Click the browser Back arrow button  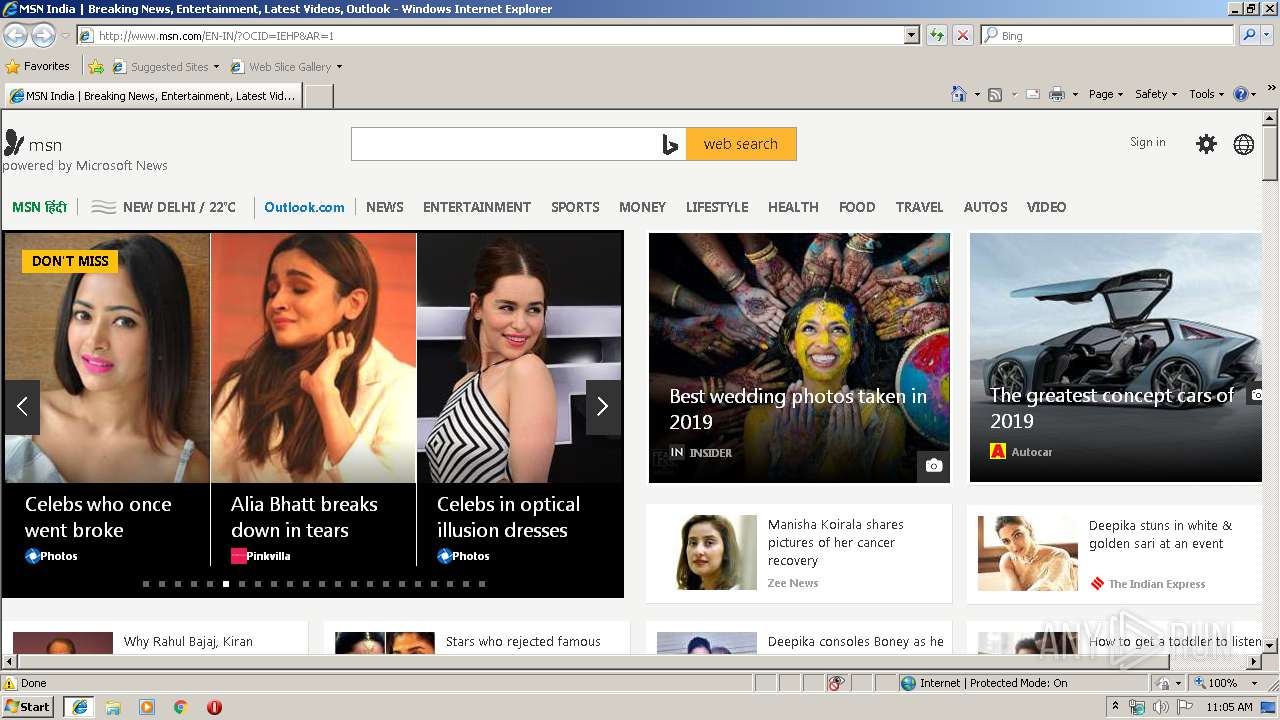click(x=15, y=35)
